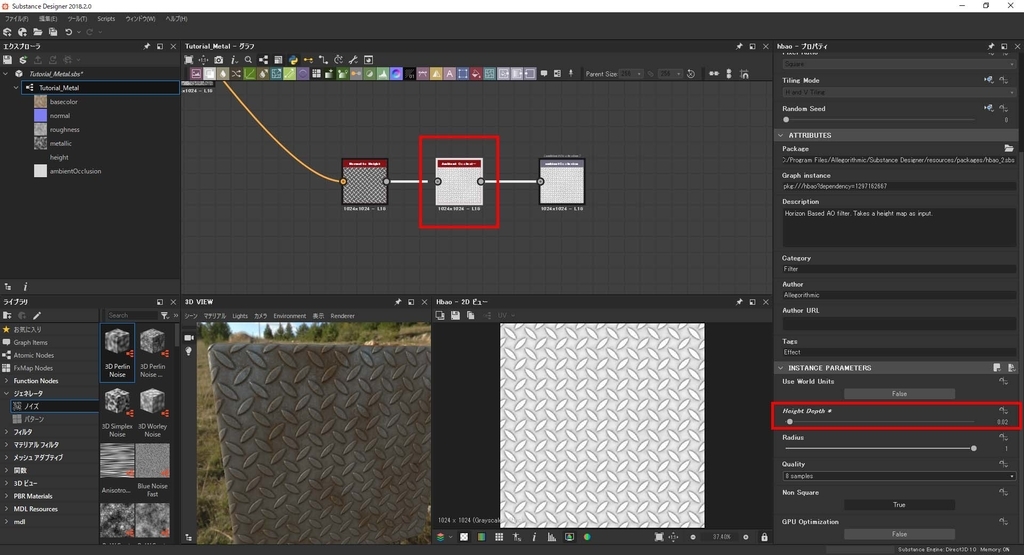Image resolution: width=1024 pixels, height=555 pixels.
Task: Click the undo arrow in the main toolbar
Action: [x=68, y=32]
